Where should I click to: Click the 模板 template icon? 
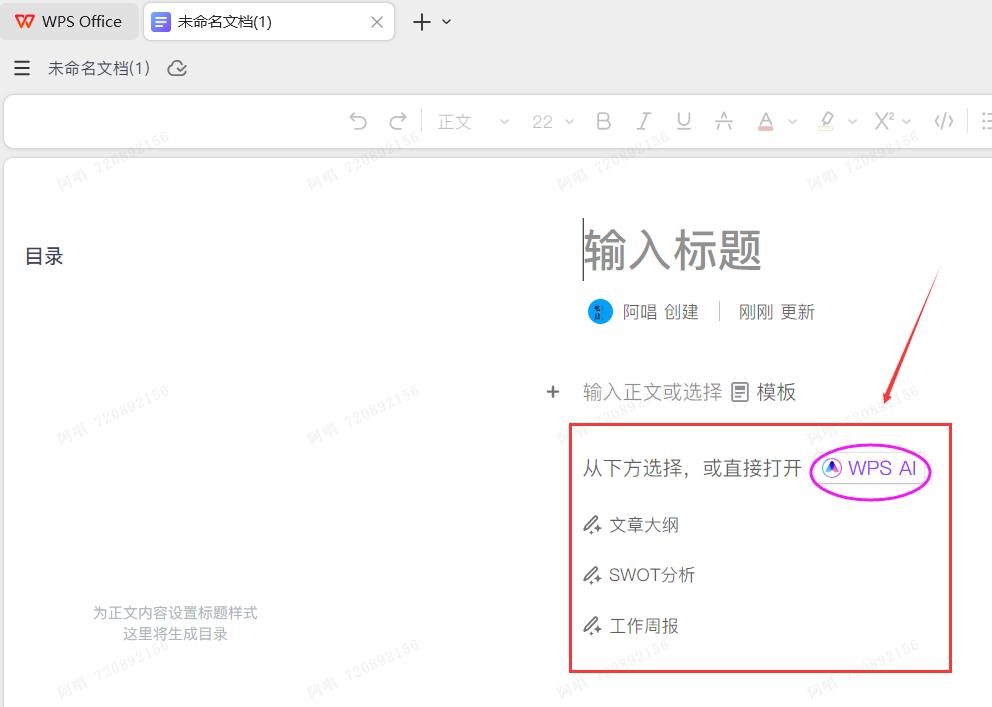click(x=740, y=392)
